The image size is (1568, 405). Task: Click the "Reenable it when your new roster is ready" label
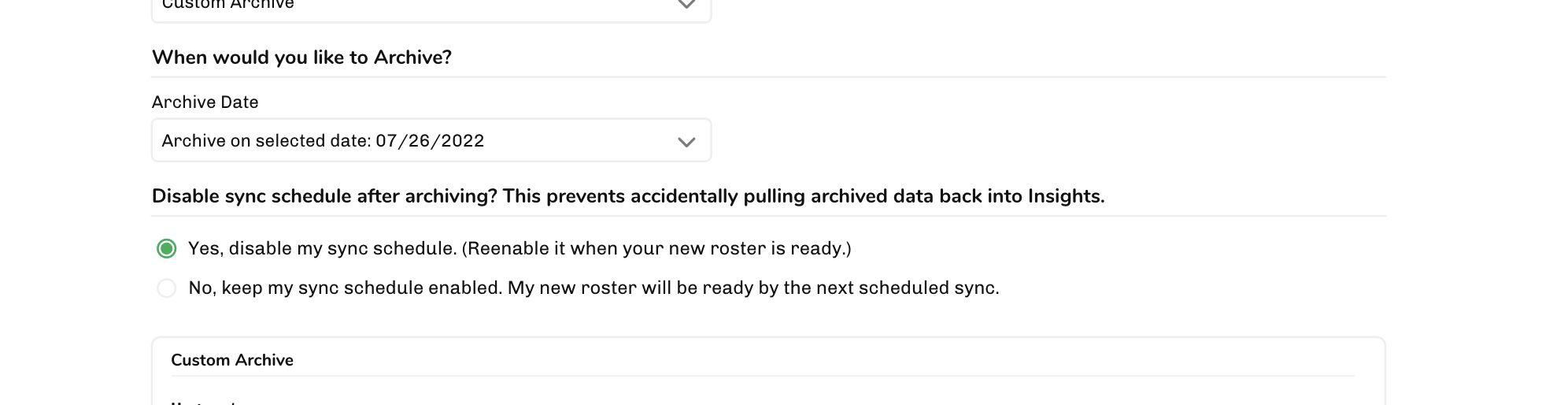(656, 249)
